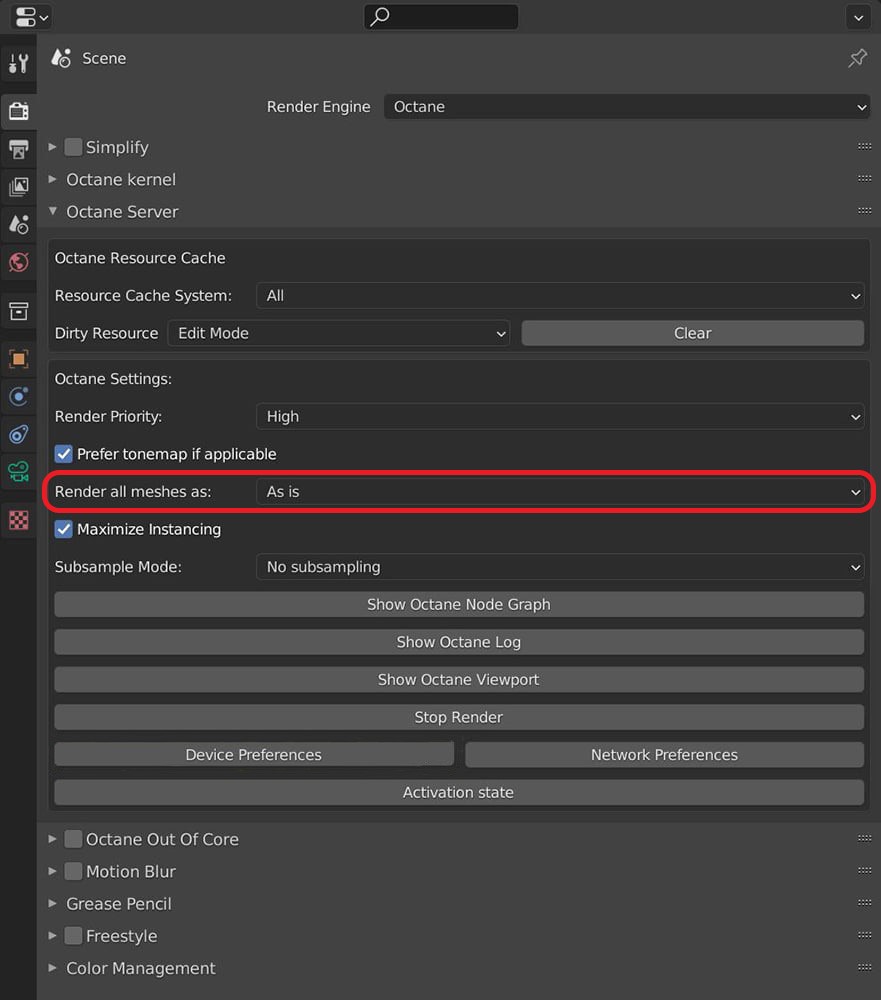Select the Output properties icon

click(18, 149)
